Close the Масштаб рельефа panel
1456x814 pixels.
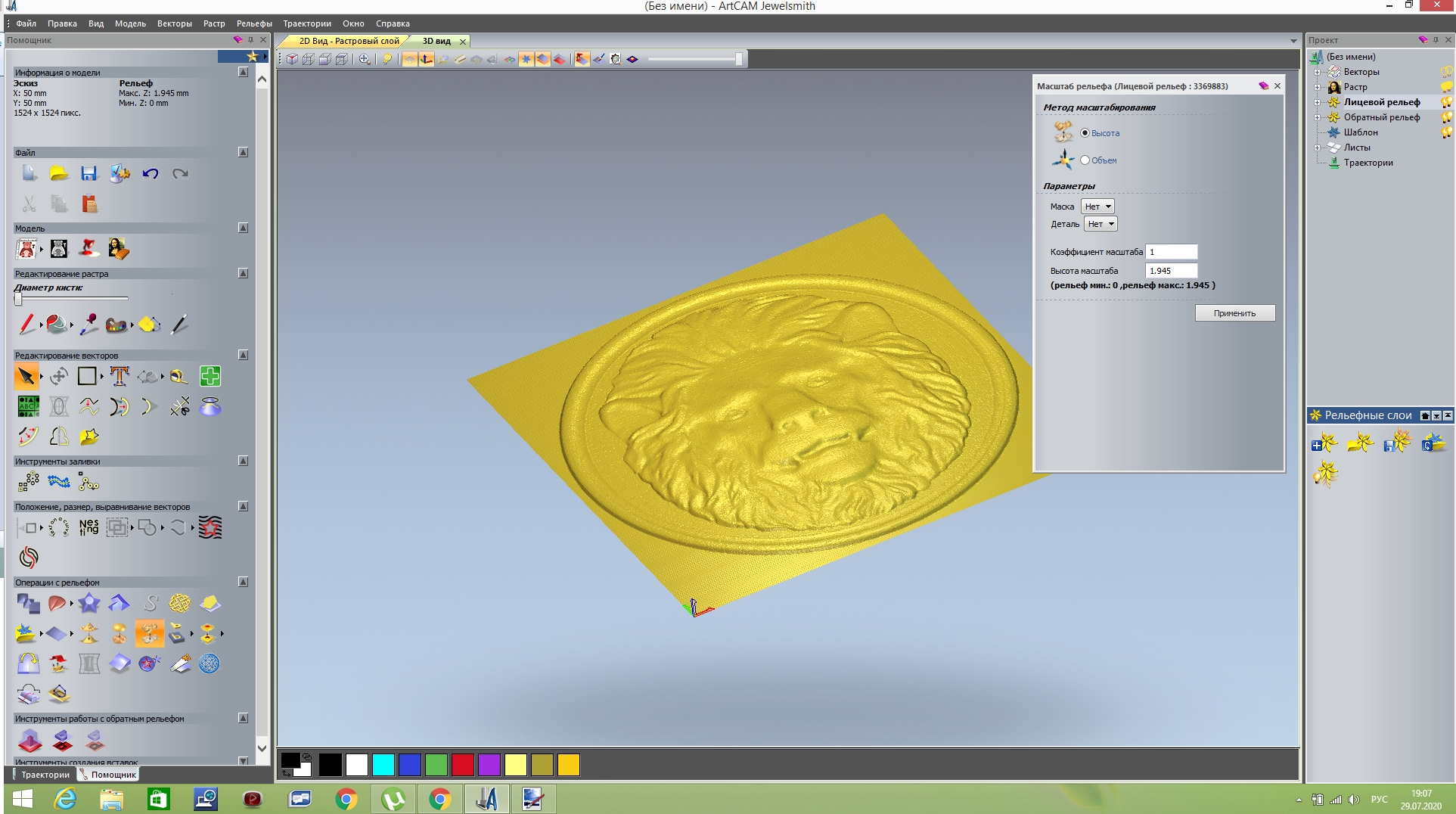tap(1277, 85)
